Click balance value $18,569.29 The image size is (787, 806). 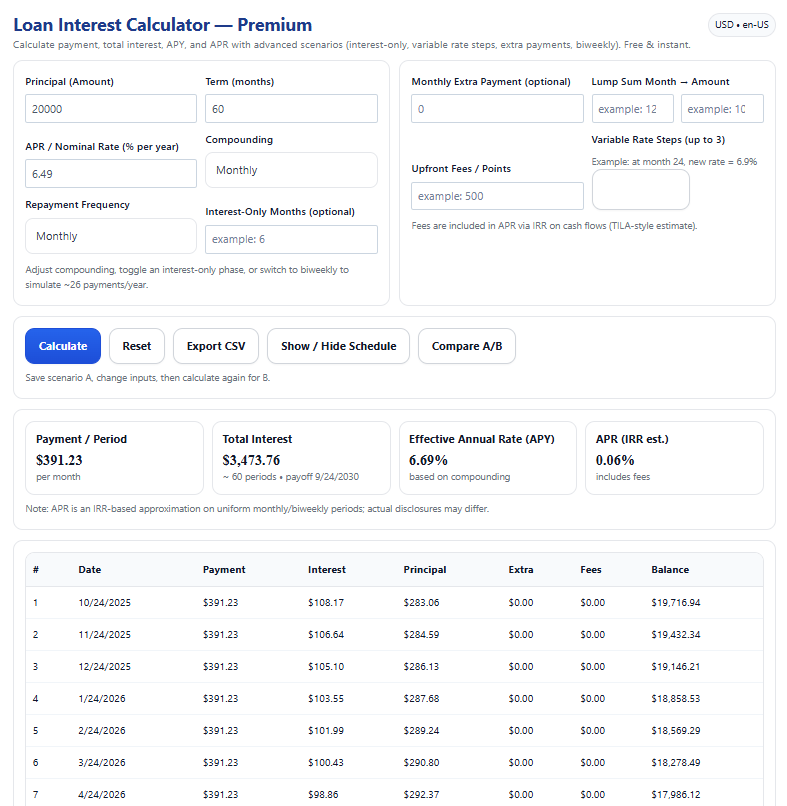click(x=675, y=730)
